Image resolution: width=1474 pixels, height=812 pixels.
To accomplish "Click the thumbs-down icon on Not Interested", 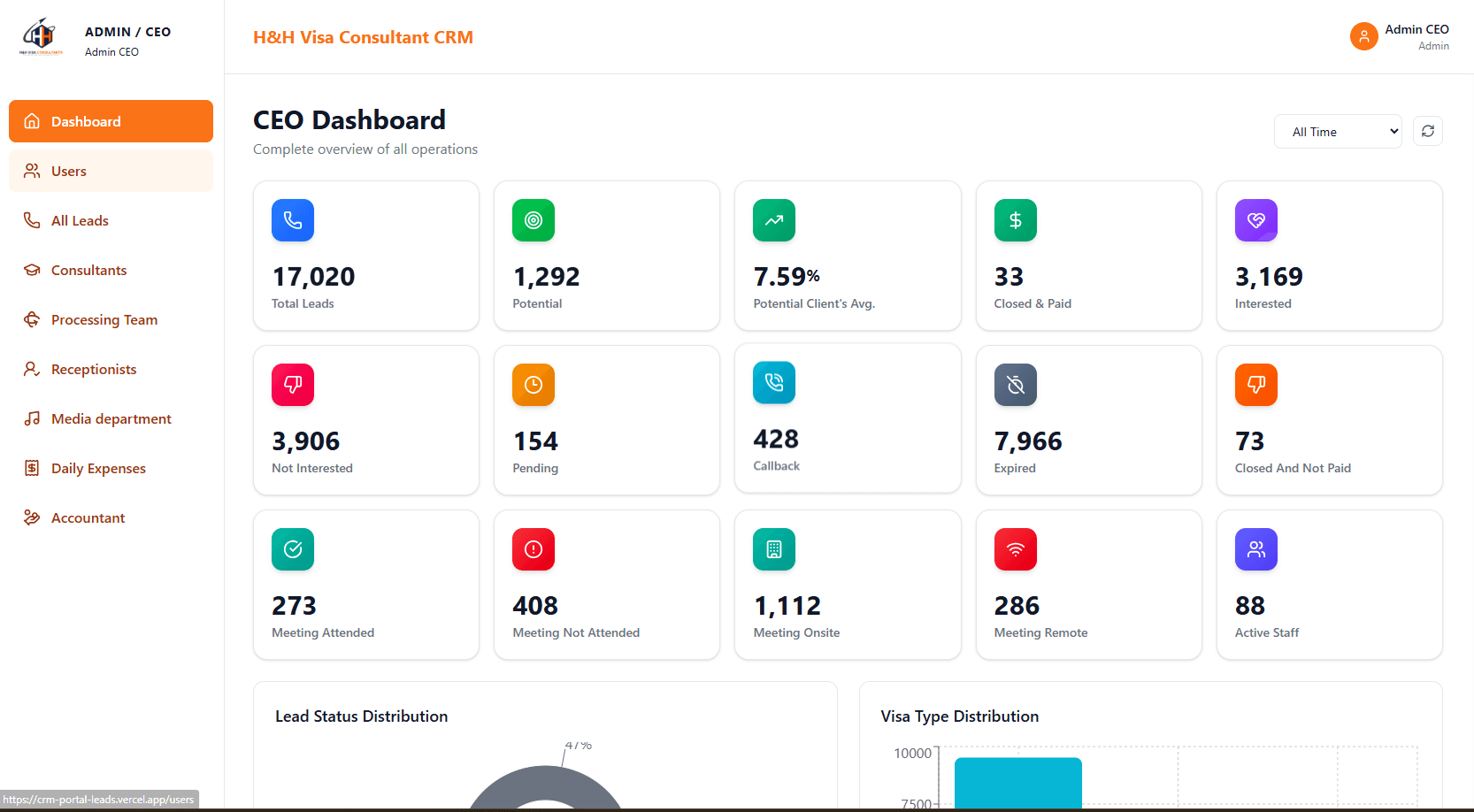I will [x=293, y=385].
